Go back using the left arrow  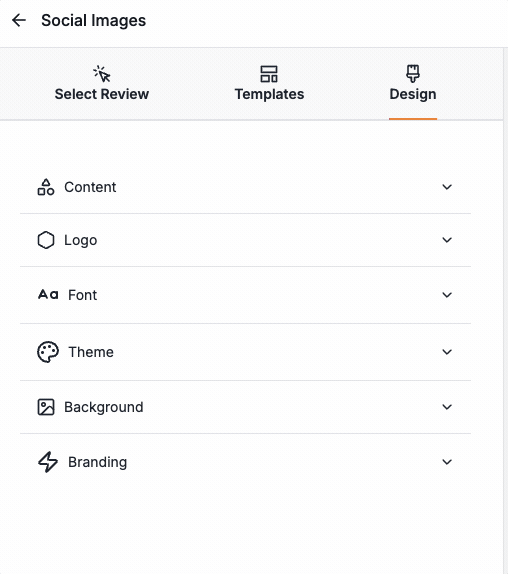pos(19,20)
